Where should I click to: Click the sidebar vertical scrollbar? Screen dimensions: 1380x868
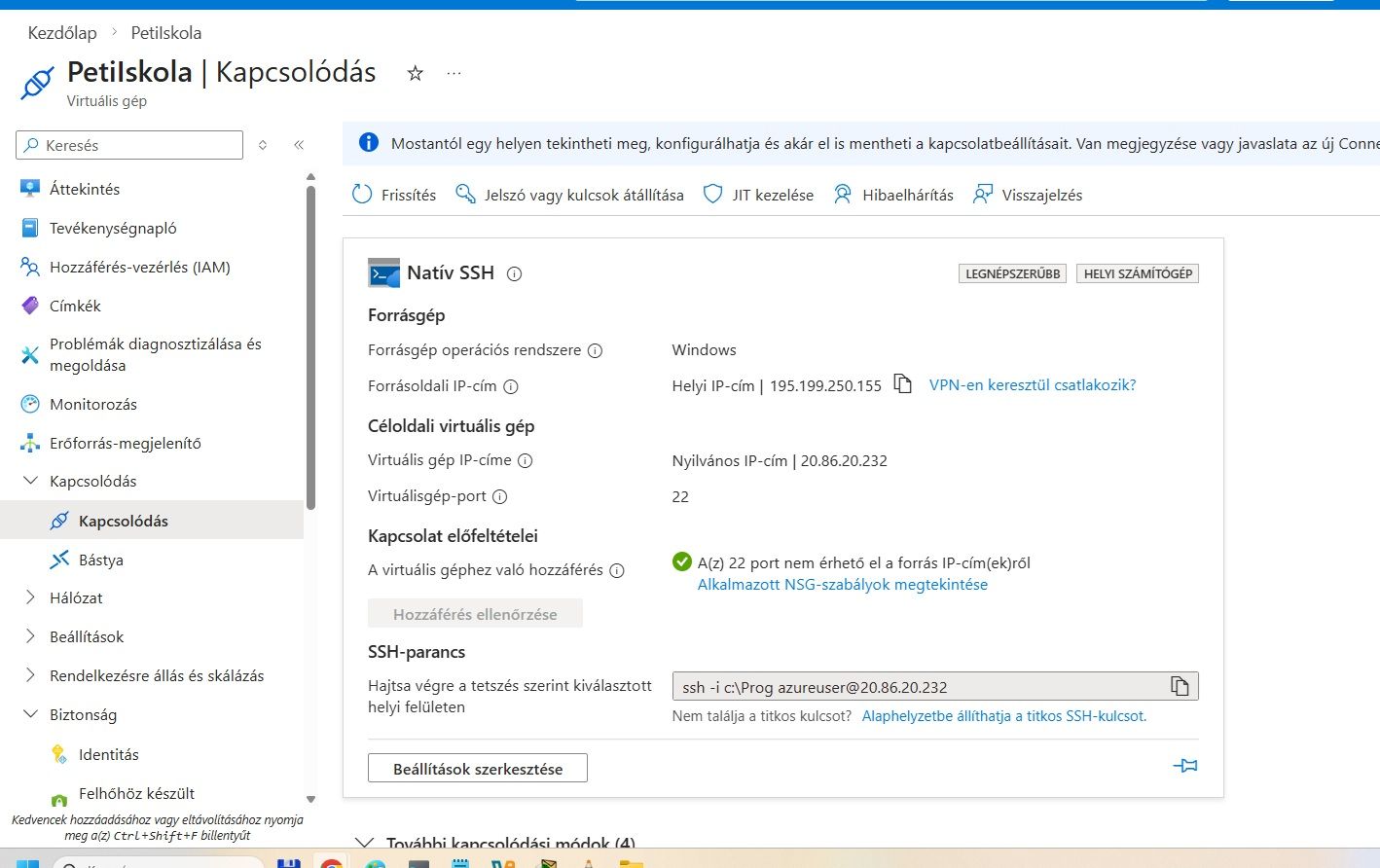click(310, 350)
